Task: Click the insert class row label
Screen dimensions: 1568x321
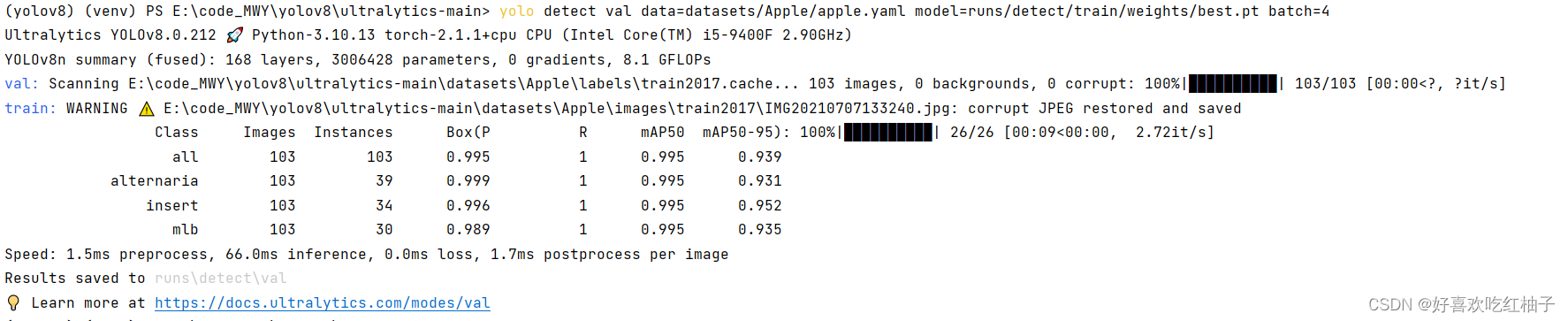Action: [x=172, y=205]
